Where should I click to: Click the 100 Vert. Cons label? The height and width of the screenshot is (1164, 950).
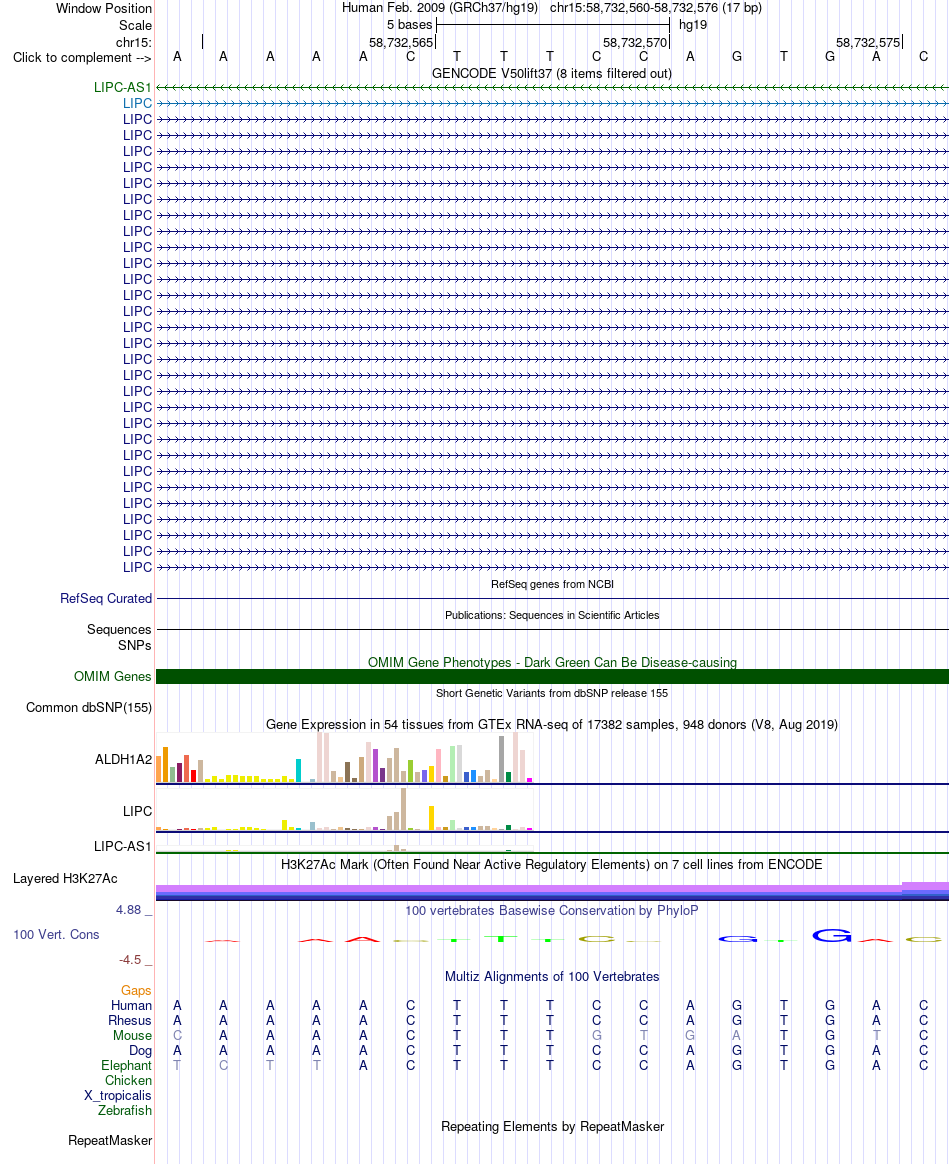point(56,935)
